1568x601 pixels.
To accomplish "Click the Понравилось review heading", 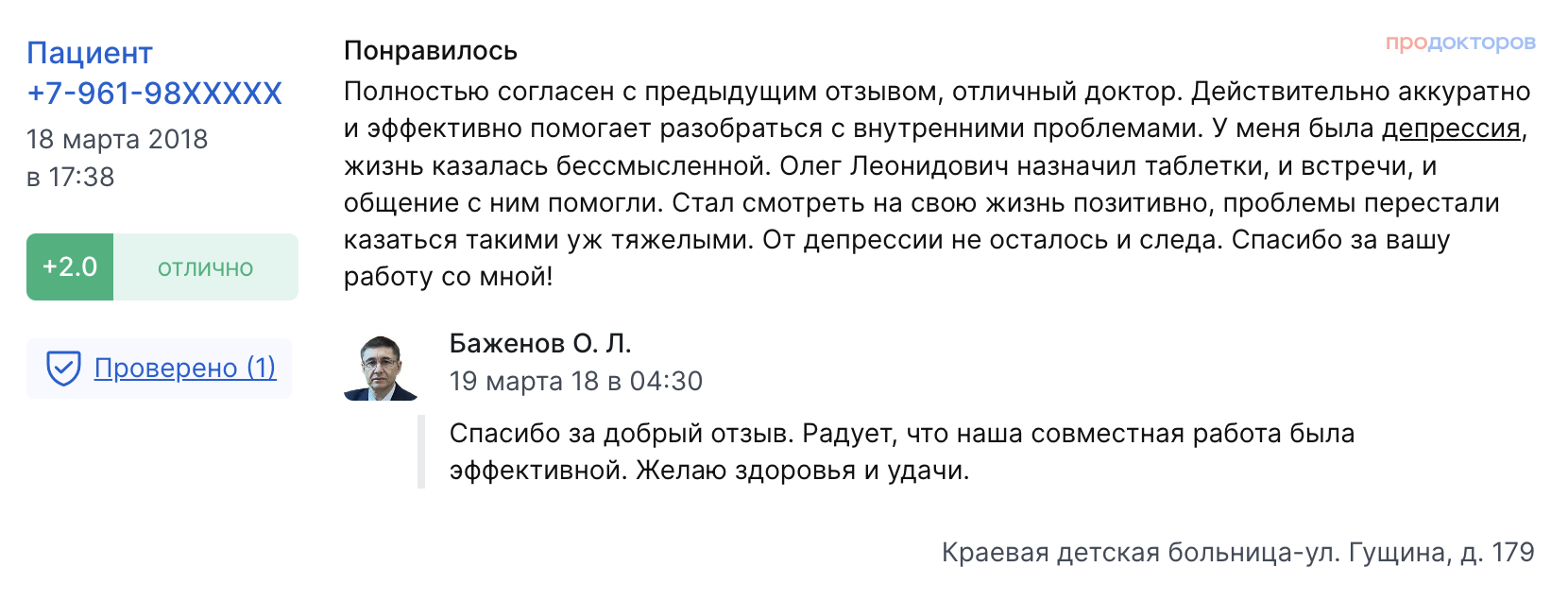I will pyautogui.click(x=431, y=50).
